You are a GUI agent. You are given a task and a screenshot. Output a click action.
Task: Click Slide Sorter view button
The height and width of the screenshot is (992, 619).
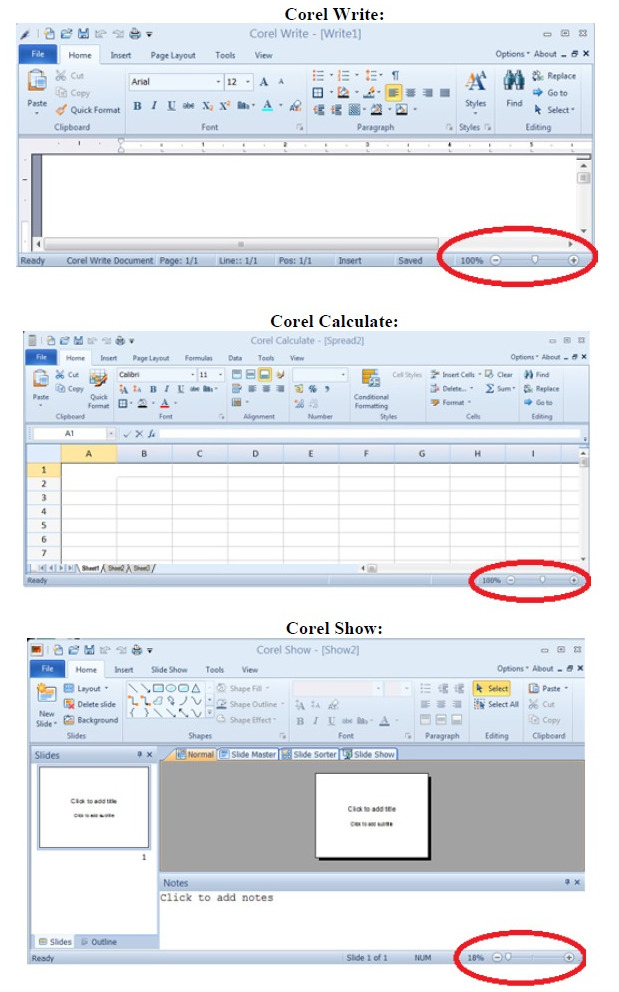click(309, 755)
